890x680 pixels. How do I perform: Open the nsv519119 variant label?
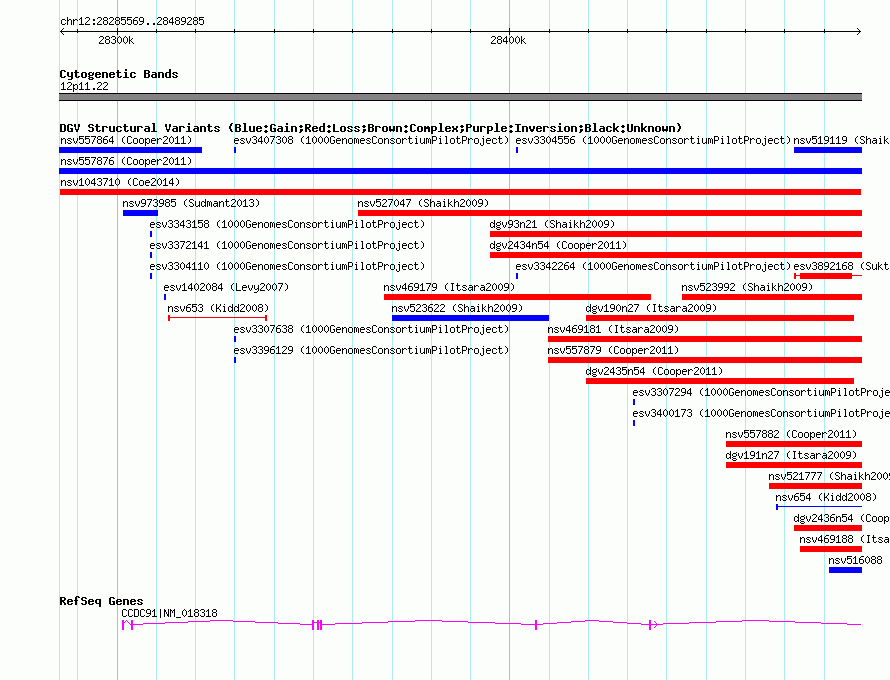pyautogui.click(x=841, y=140)
